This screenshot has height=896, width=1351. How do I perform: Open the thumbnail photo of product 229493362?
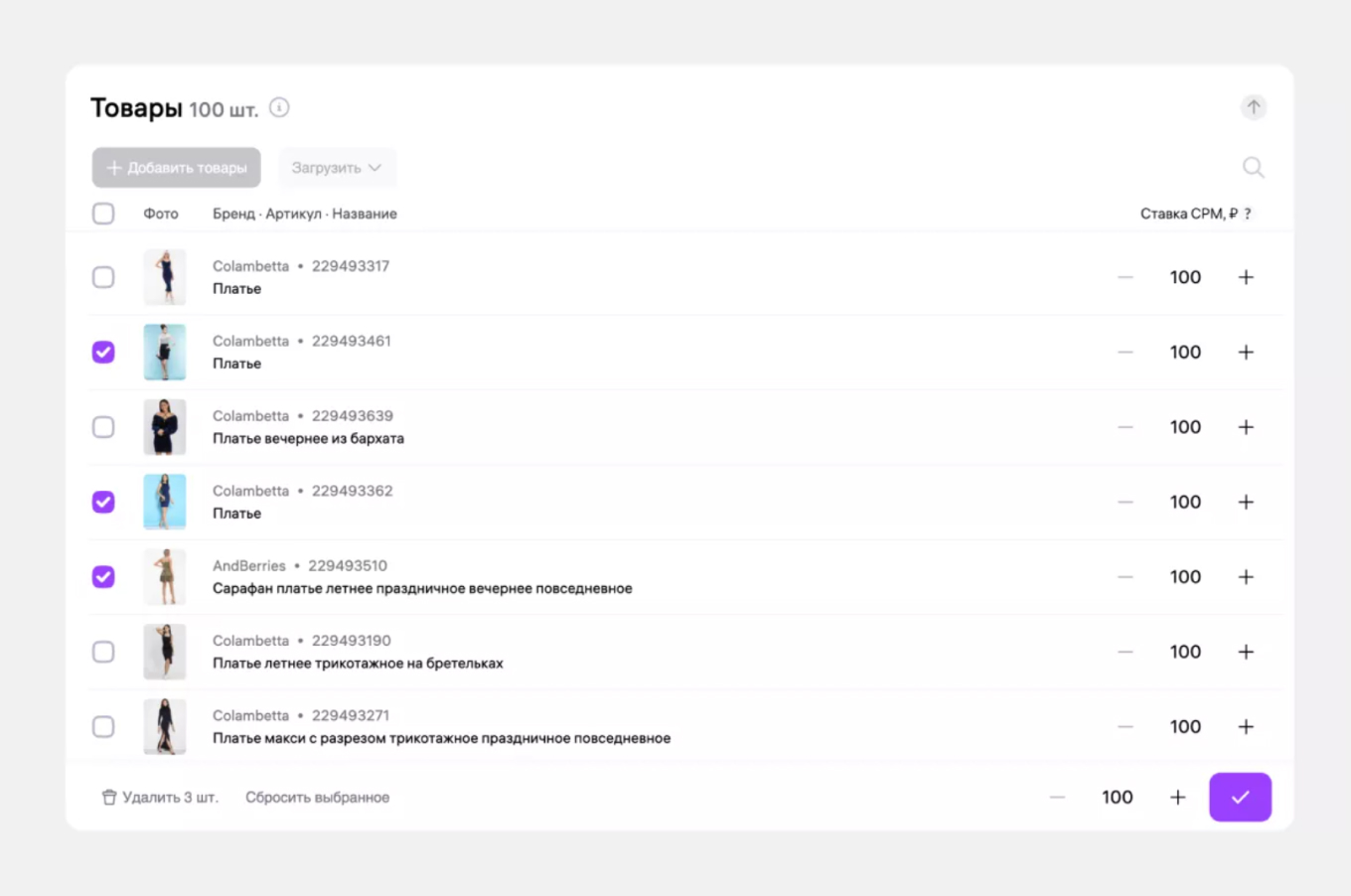[165, 502]
